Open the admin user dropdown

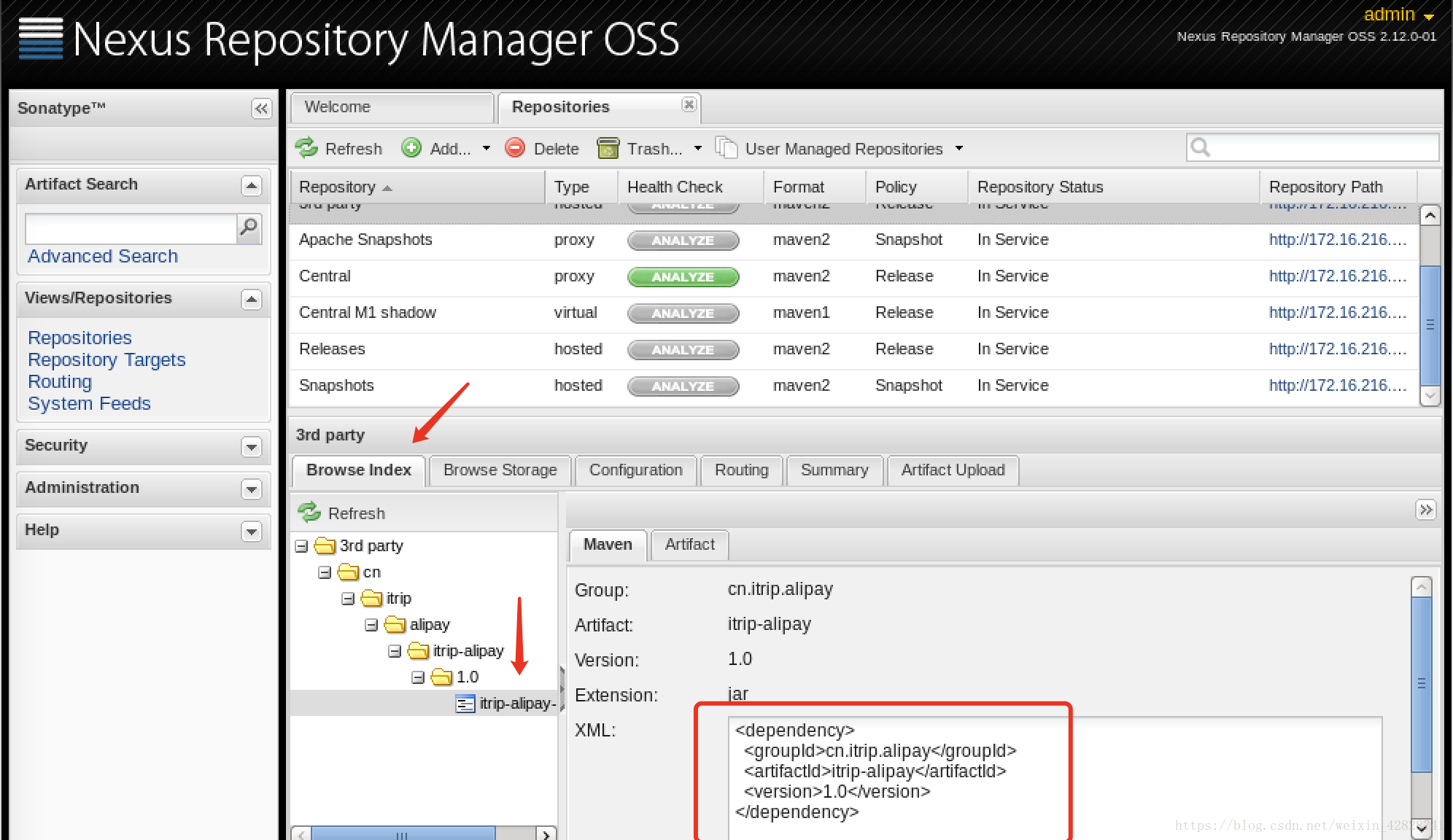(1398, 15)
